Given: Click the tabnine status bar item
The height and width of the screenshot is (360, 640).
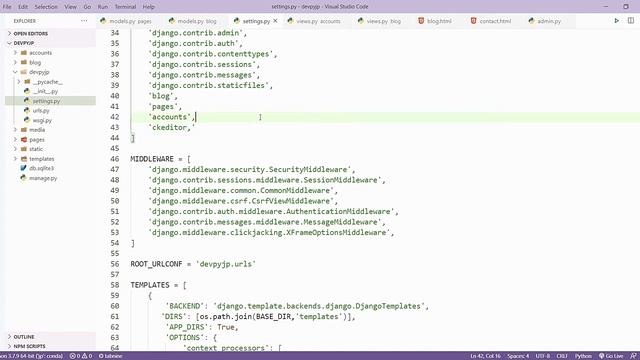Looking at the screenshot, I should tap(111, 356).
